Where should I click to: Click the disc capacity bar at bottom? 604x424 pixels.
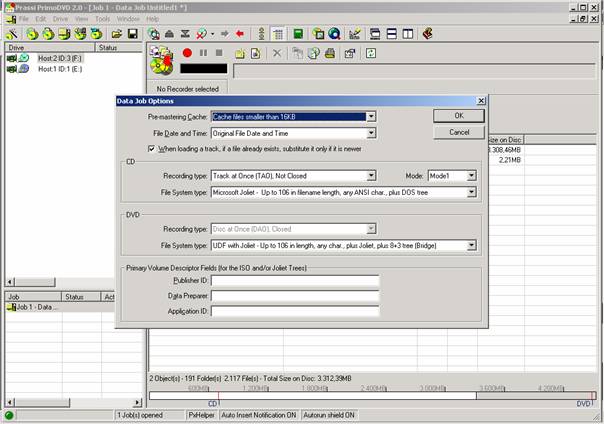tap(370, 397)
